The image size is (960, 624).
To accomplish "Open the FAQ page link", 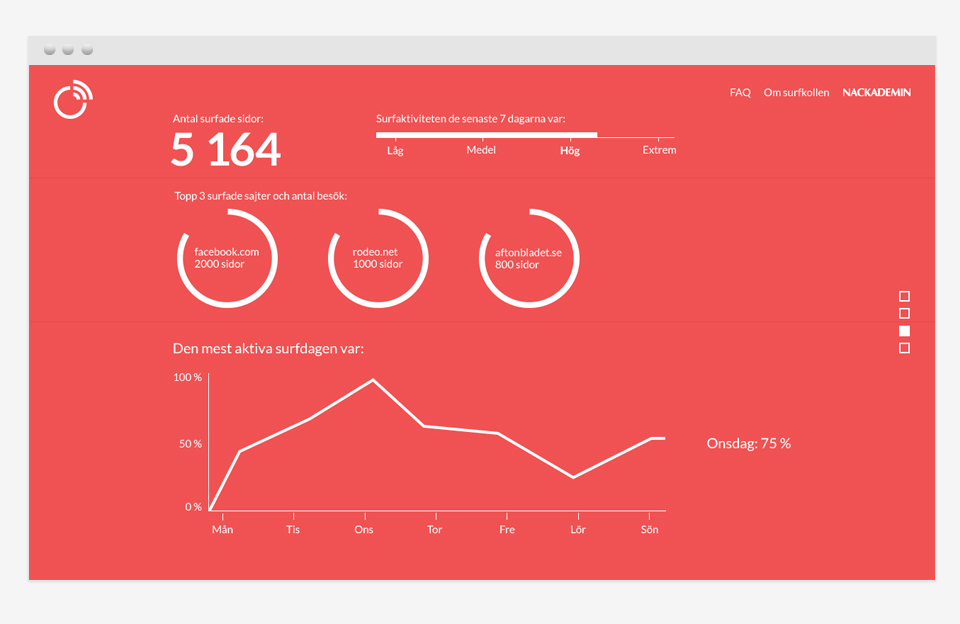I will (740, 92).
